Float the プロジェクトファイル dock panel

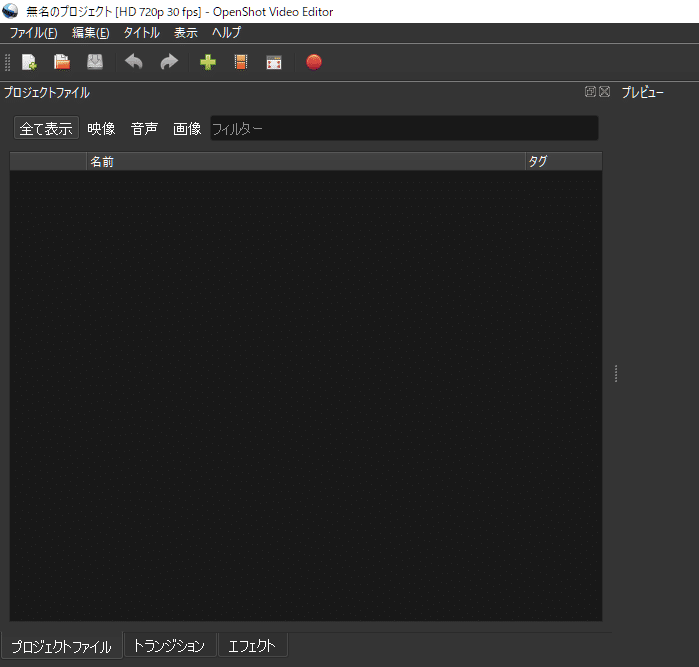[x=590, y=91]
